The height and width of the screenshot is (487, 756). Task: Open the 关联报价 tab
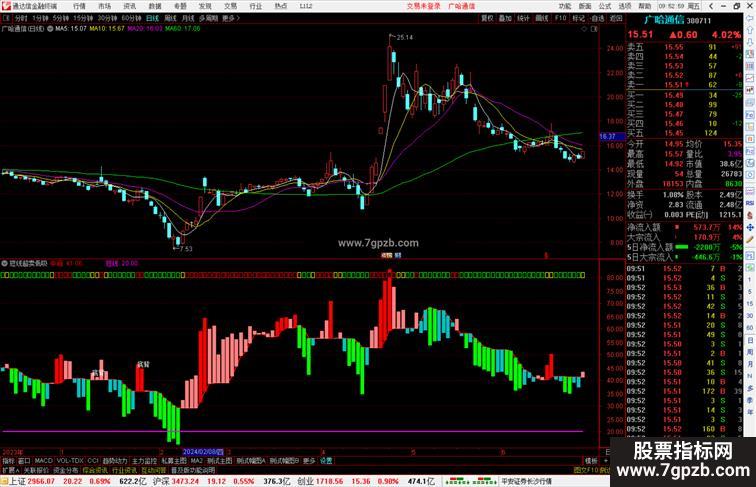point(37,470)
